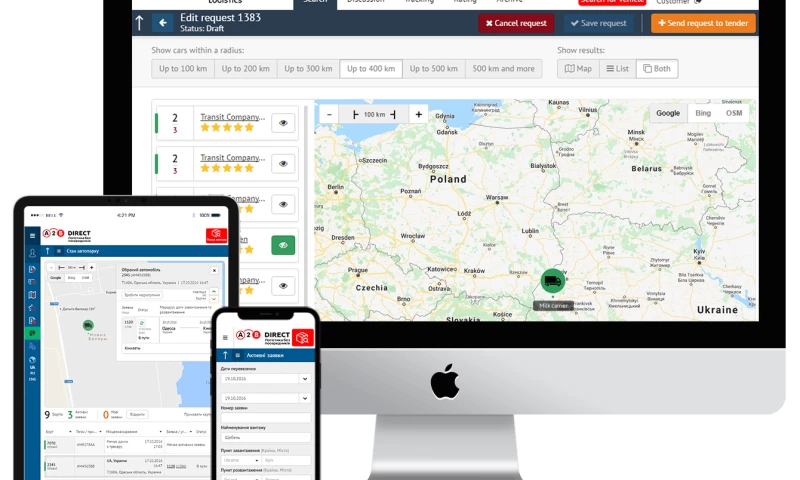Click the back arrow beside Edit request 1383
Screen dimensions: 800x480
click(x=163, y=23)
